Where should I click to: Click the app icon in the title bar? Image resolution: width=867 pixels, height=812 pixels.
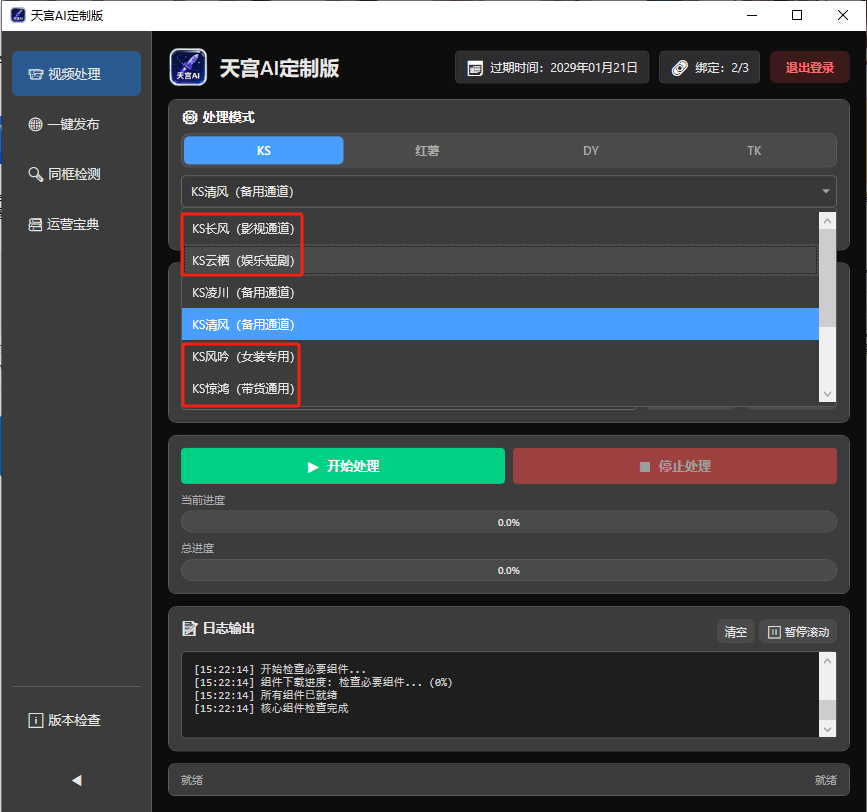point(18,15)
